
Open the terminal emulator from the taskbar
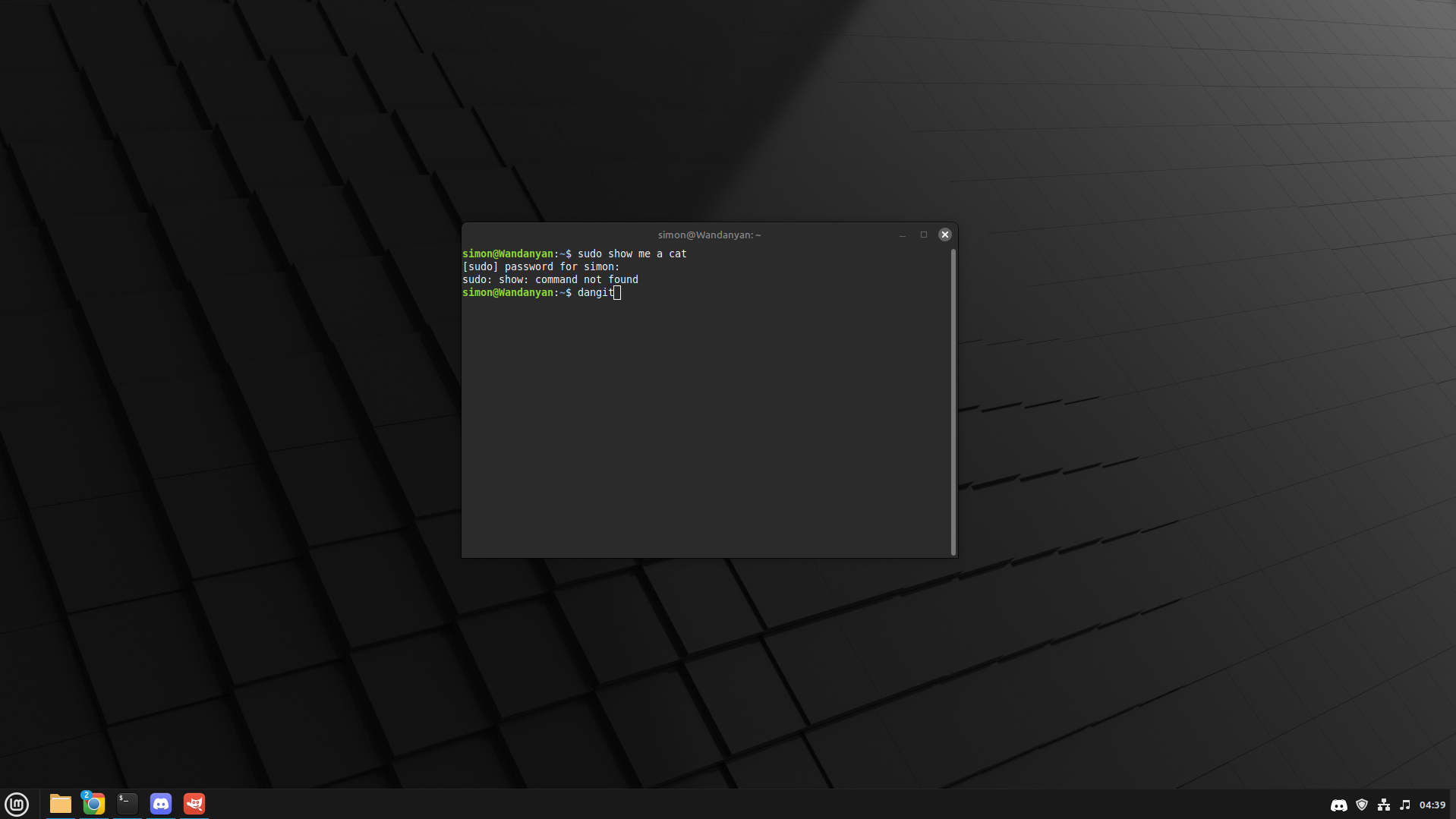(126, 803)
